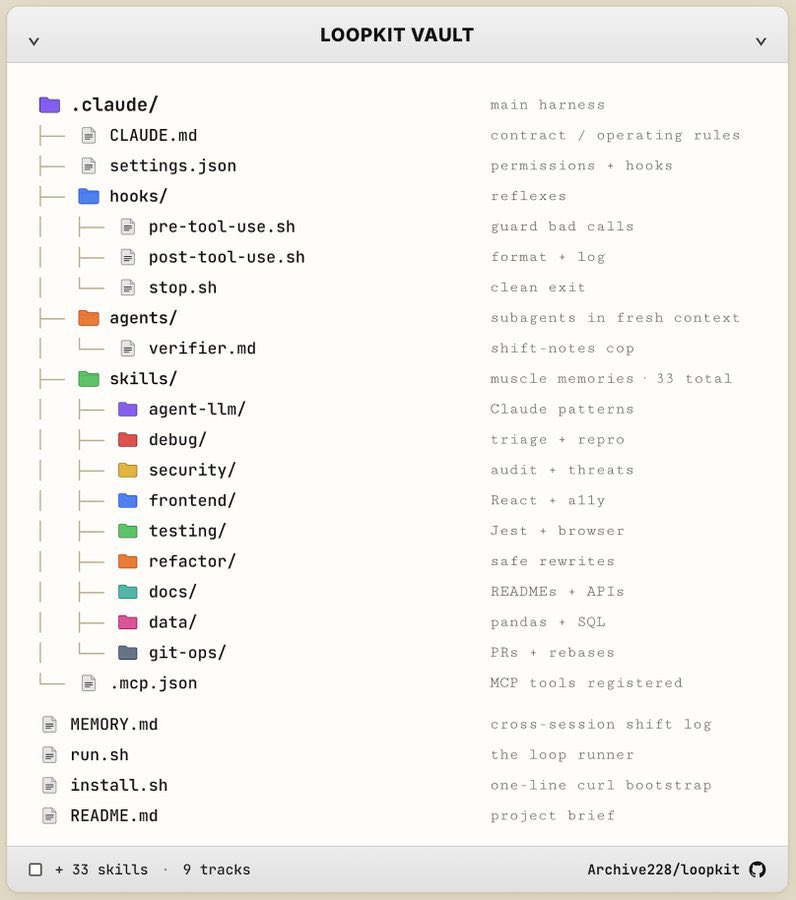Click the teal docs folder icon
The image size is (796, 900).
tap(127, 592)
